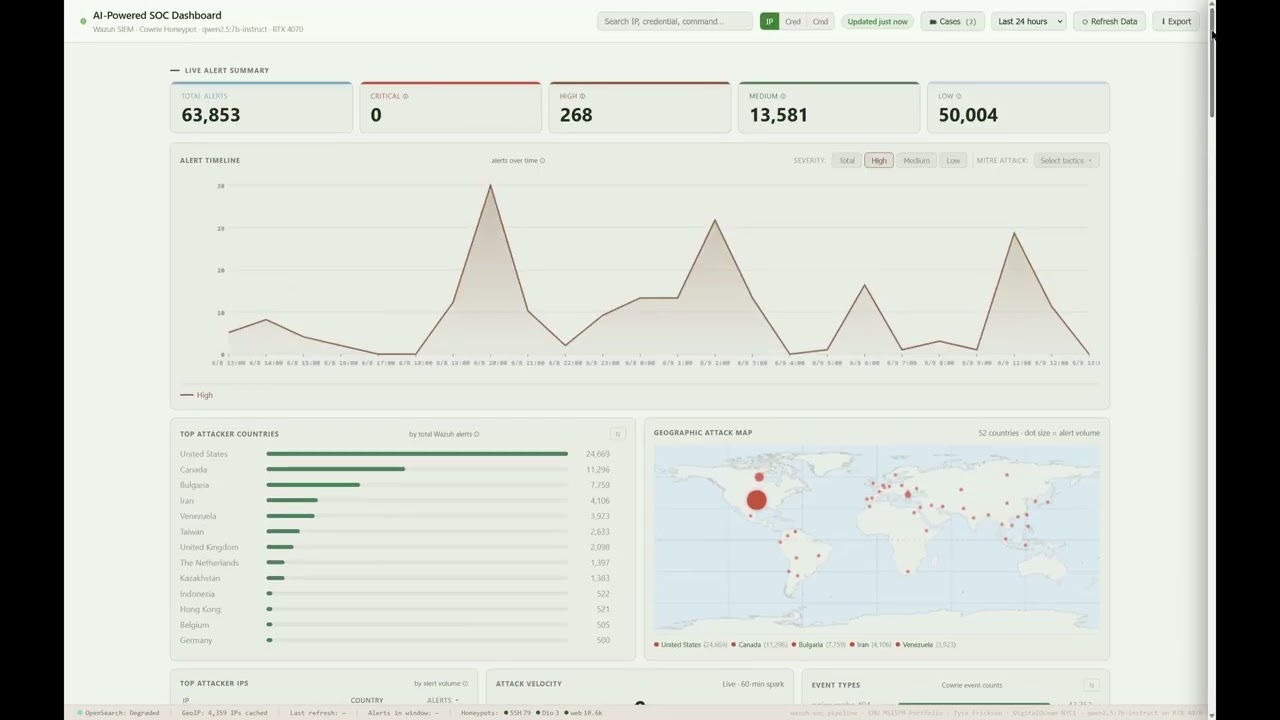Screen dimensions: 1280x720
Task: Click the info icon by total Wazuh alerts
Action: 476,434
